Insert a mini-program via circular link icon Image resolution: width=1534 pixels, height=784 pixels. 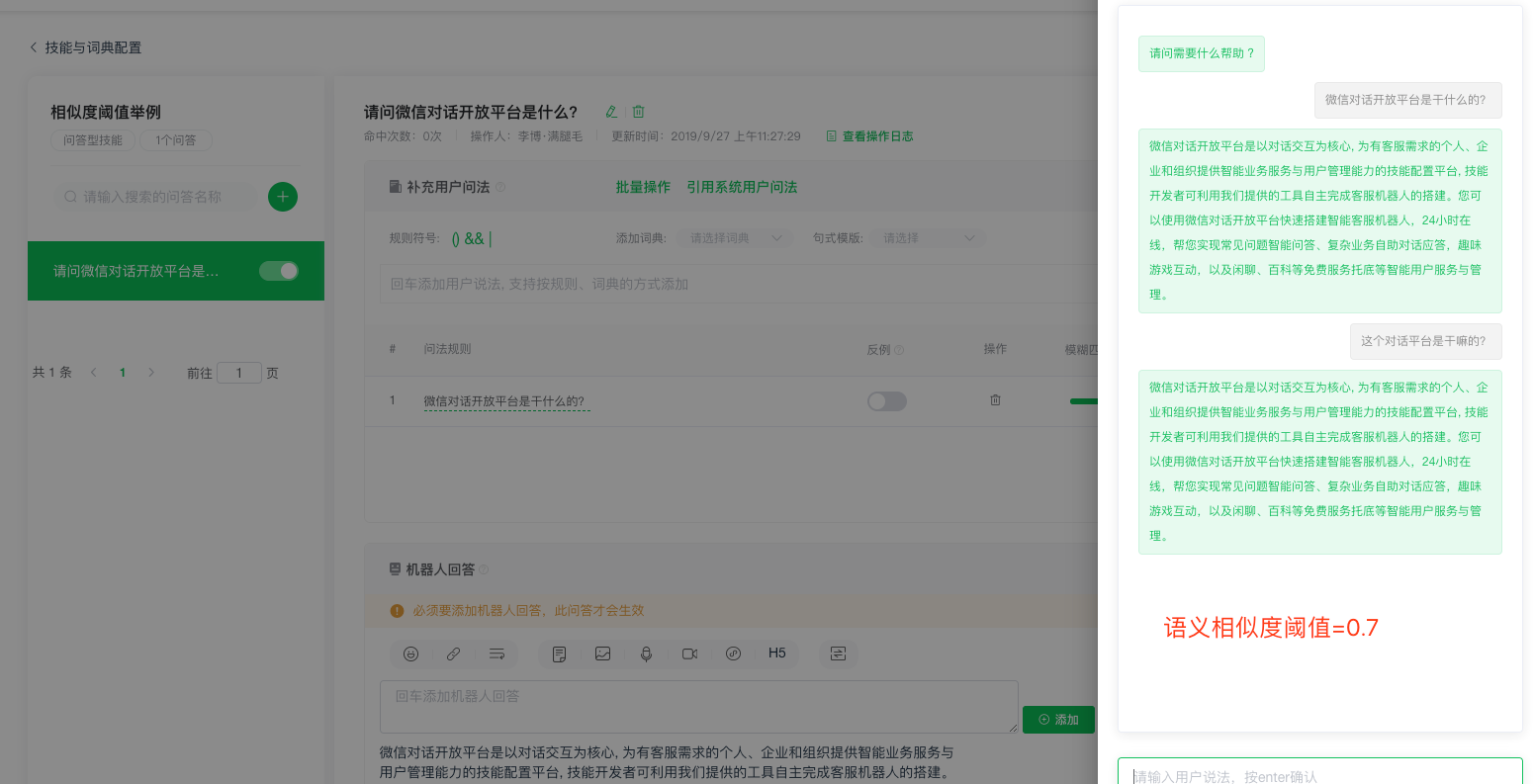733,653
